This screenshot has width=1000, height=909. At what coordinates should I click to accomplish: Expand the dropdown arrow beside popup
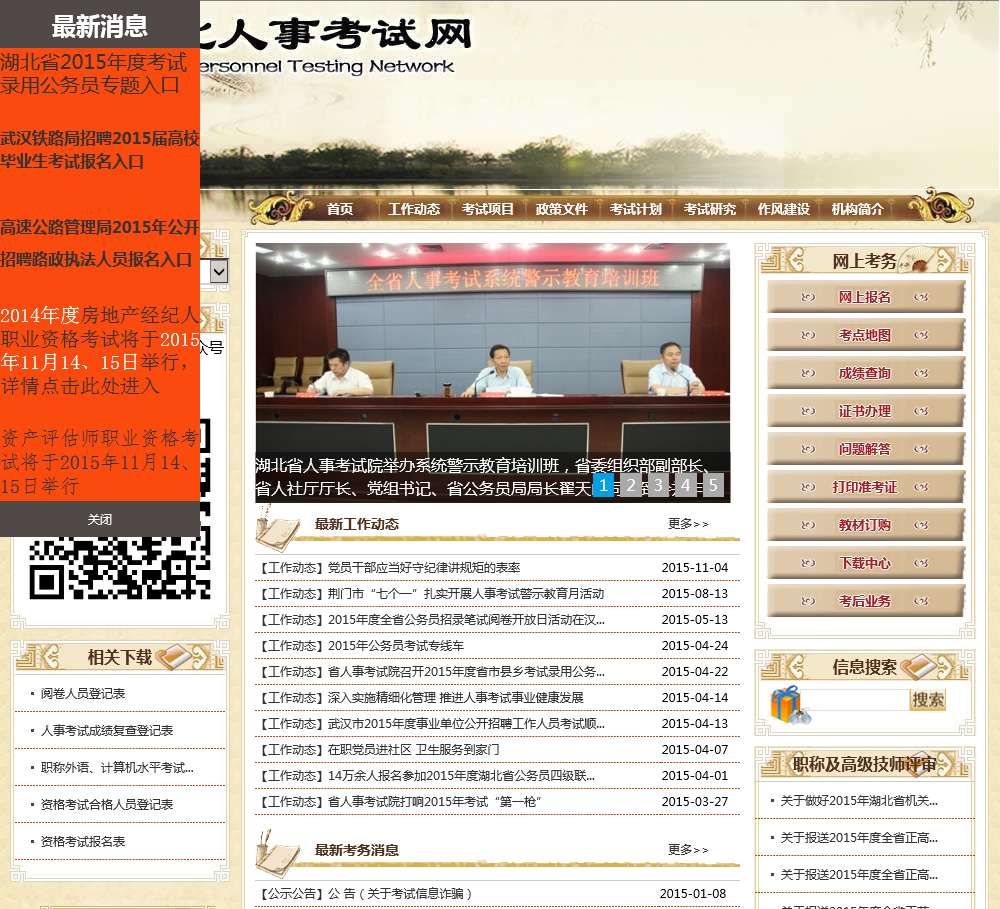(219, 272)
